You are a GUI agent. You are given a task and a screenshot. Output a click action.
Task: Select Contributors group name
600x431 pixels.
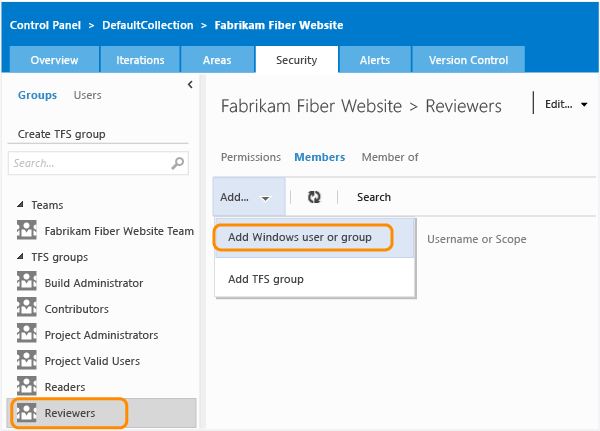click(77, 309)
